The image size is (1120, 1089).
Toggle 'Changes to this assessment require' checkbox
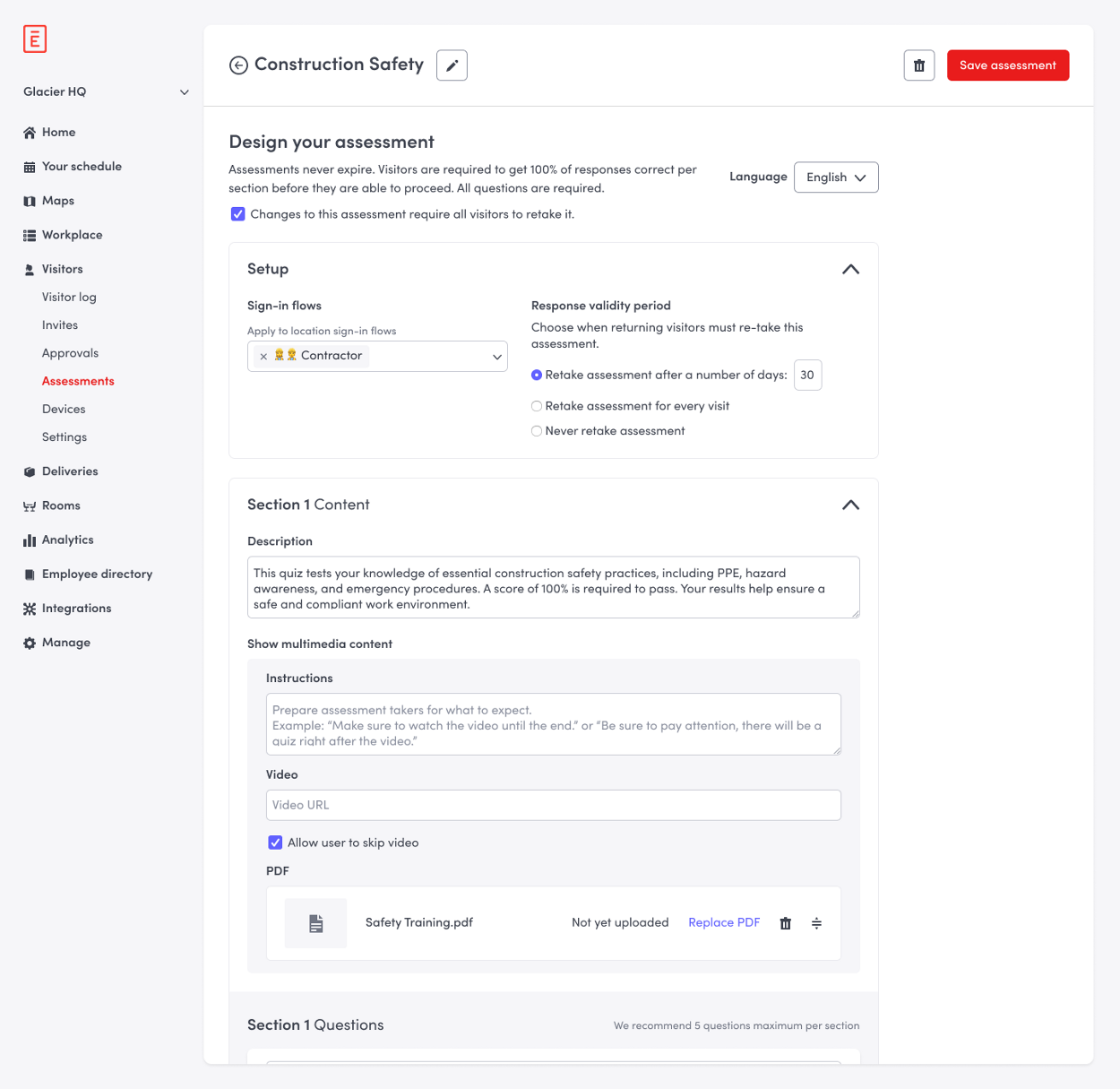(237, 214)
